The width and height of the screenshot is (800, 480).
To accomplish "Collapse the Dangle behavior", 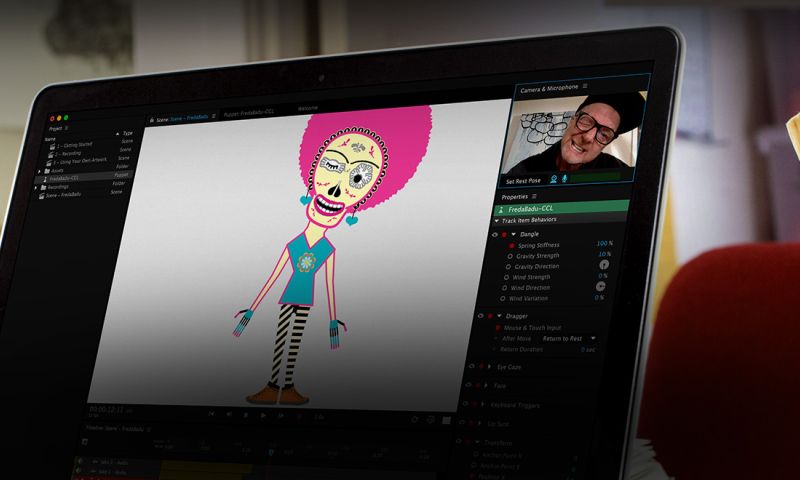I will 513,234.
